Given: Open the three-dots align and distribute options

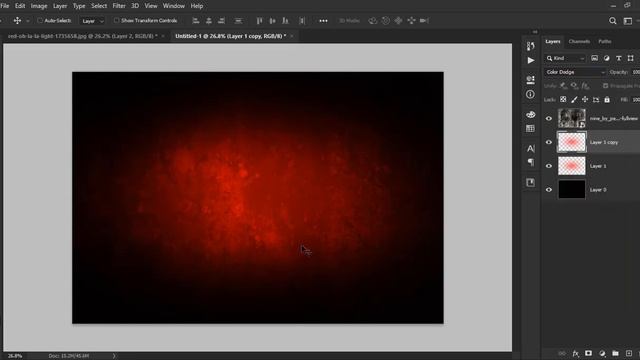Looking at the screenshot, I should pyautogui.click(x=323, y=20).
